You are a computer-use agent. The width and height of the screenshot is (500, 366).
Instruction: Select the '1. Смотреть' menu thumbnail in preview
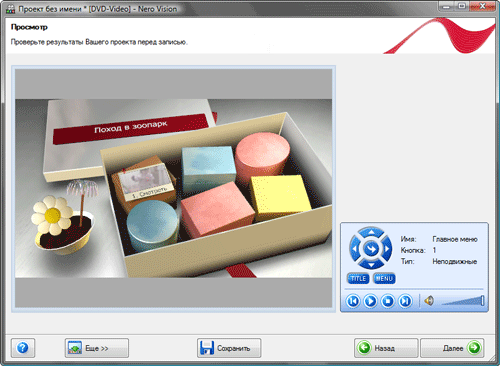pos(147,182)
